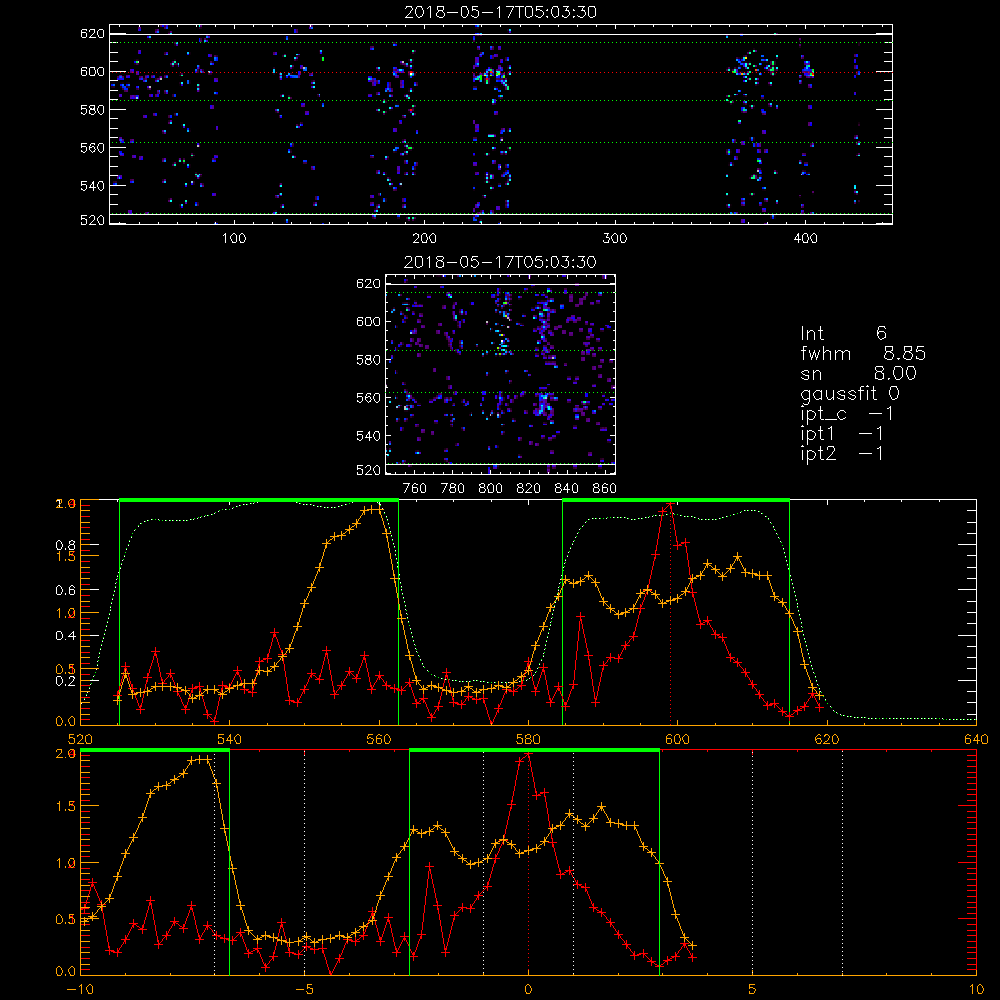Click thick green bar spanning 525–562 in profile plot

tap(259, 501)
